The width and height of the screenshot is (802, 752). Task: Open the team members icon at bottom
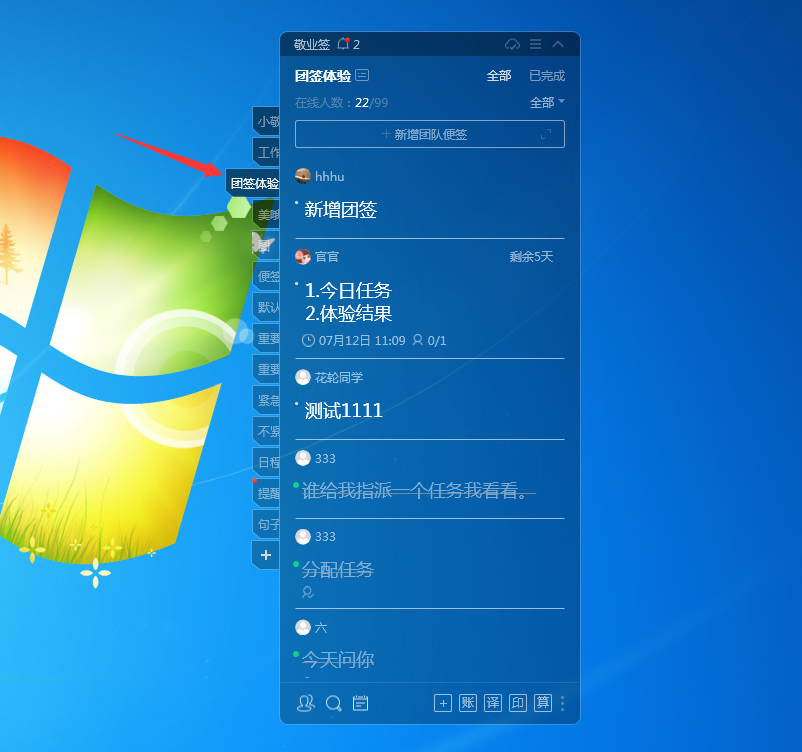(x=306, y=703)
